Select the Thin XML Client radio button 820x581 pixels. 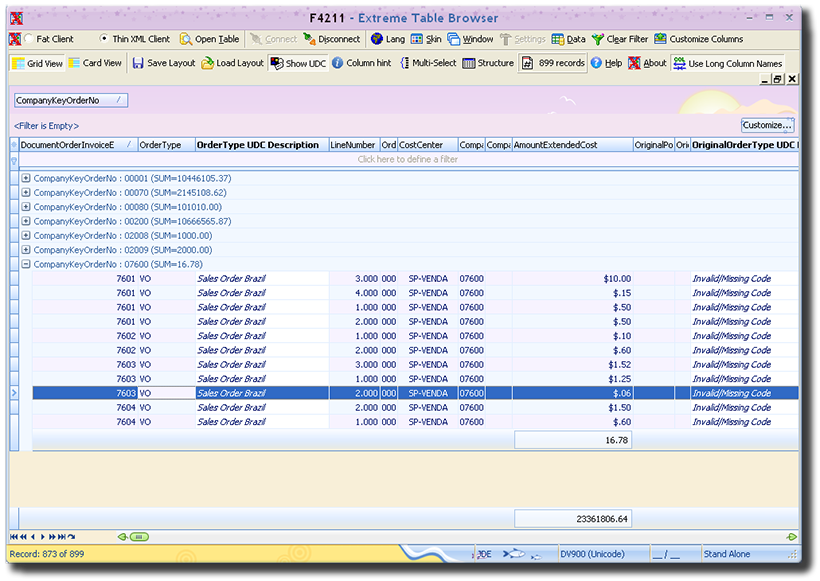[104, 39]
